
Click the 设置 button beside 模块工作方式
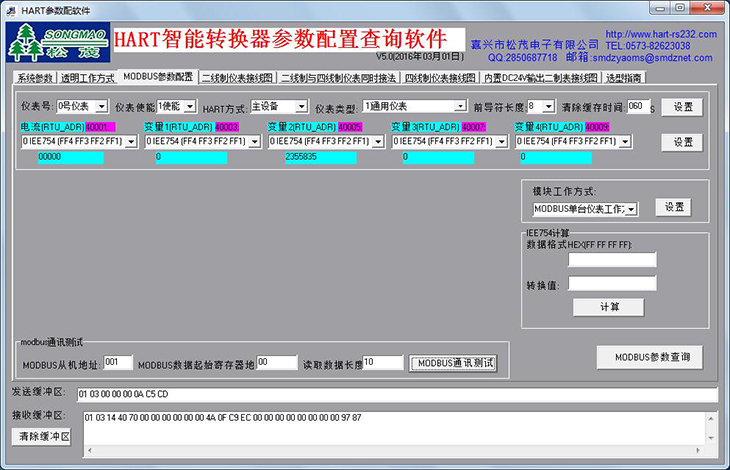(x=673, y=207)
